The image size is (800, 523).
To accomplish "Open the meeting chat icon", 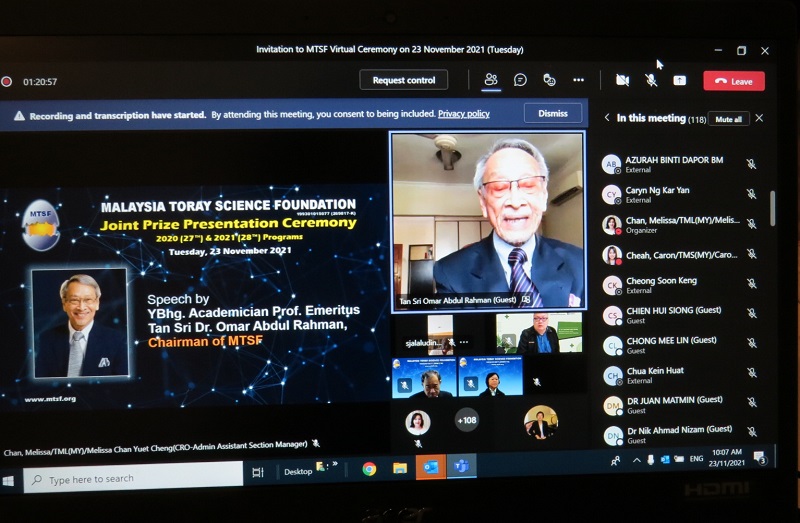I will (520, 80).
